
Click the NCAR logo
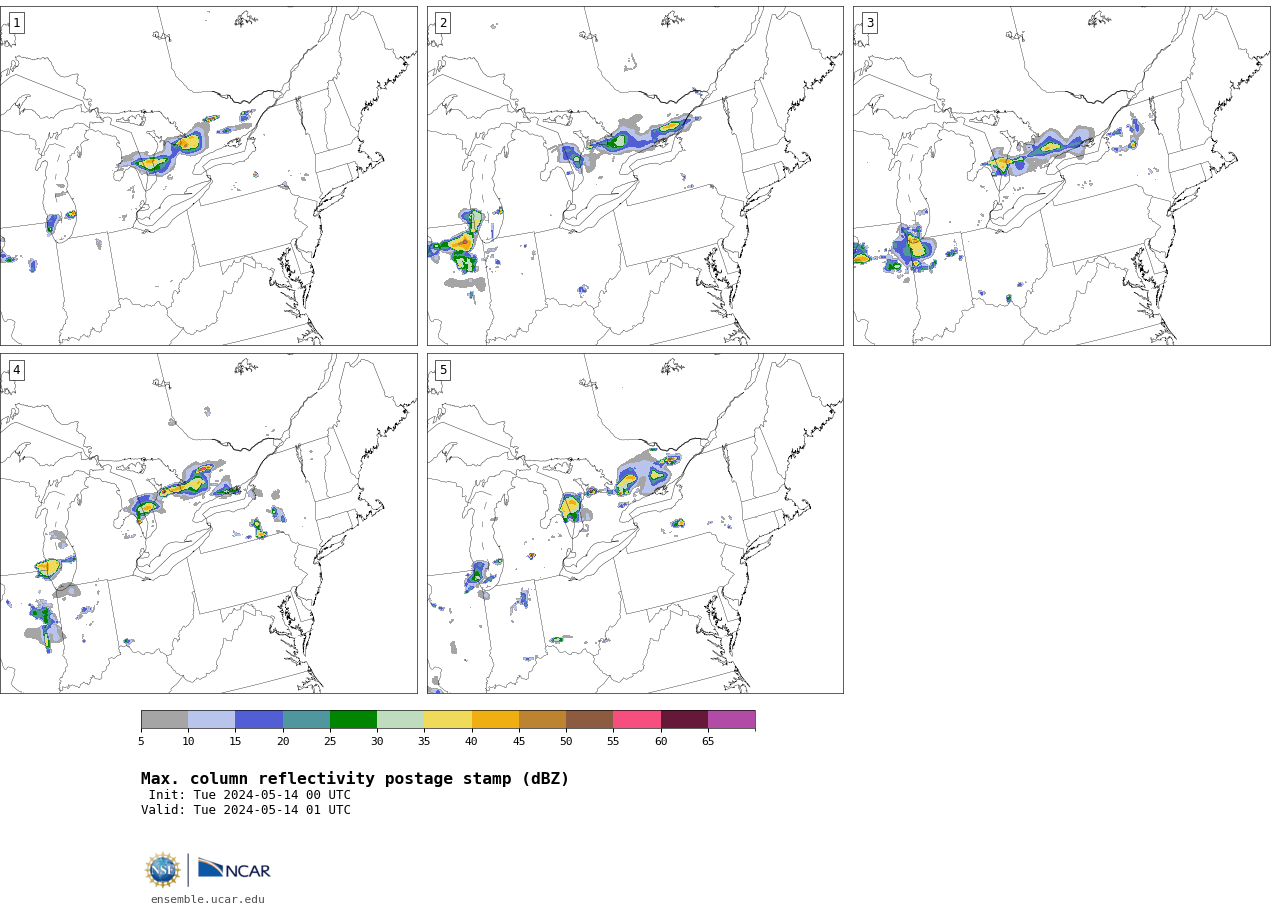(x=234, y=870)
